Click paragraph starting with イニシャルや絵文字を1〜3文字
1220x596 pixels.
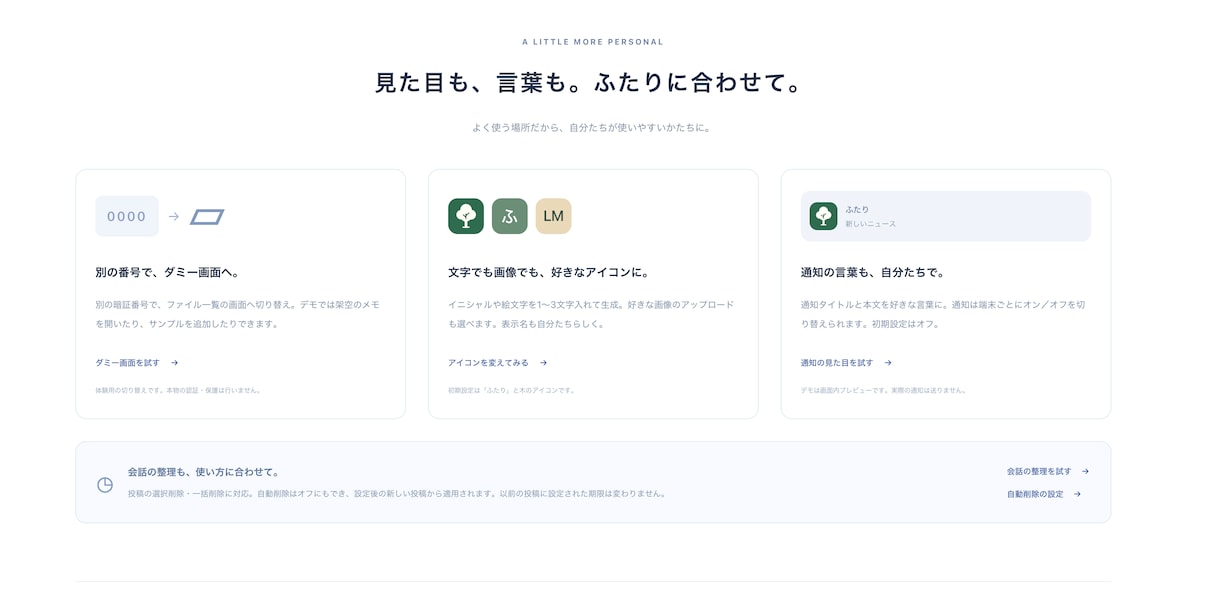click(591, 314)
